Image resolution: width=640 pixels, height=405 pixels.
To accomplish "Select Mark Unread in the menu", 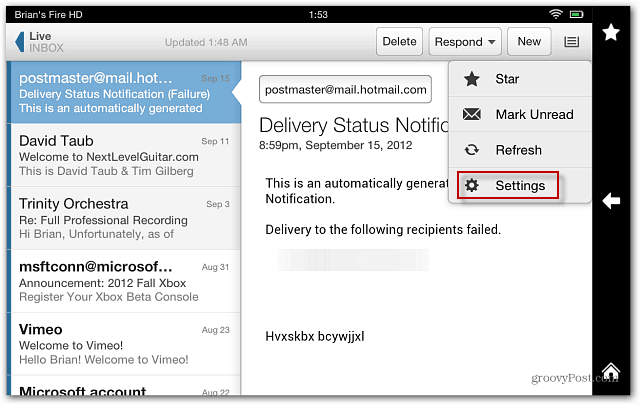I will coord(520,114).
